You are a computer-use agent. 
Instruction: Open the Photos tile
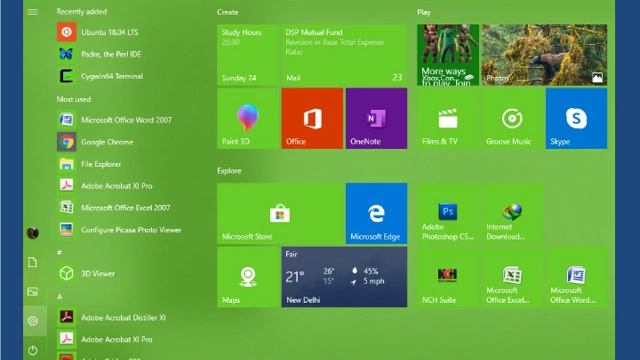(x=544, y=55)
